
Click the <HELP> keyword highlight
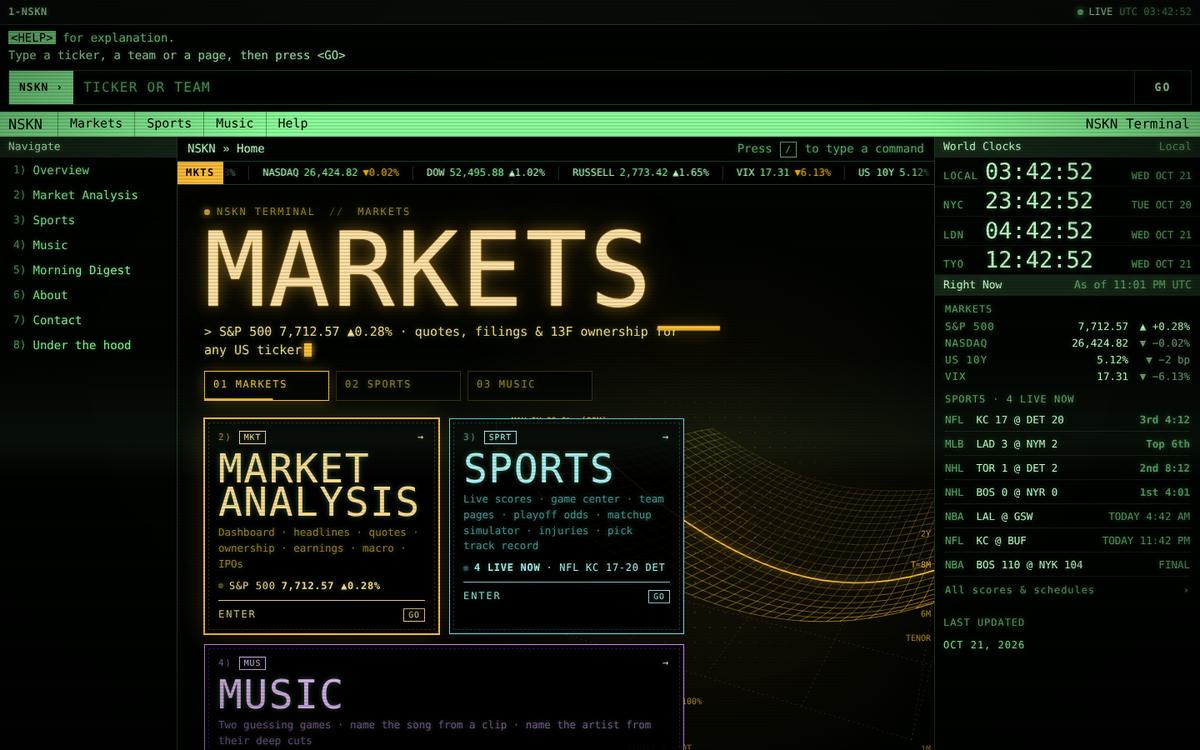[x=32, y=38]
